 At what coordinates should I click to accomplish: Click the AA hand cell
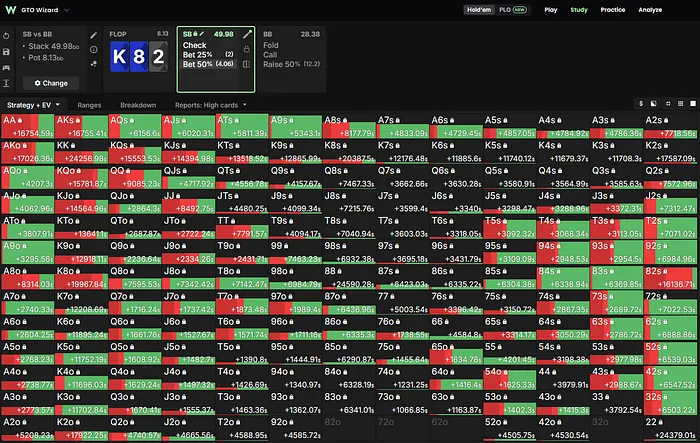point(28,126)
